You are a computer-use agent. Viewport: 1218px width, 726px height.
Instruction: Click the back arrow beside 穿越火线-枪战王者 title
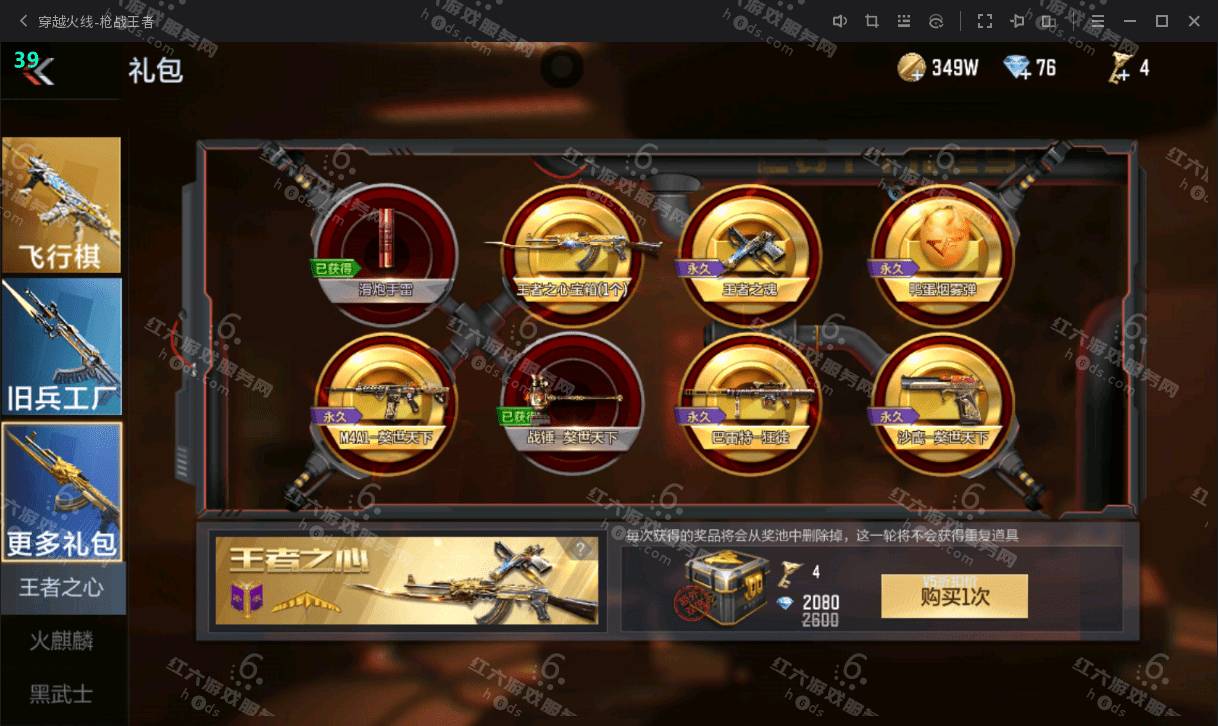pos(23,21)
